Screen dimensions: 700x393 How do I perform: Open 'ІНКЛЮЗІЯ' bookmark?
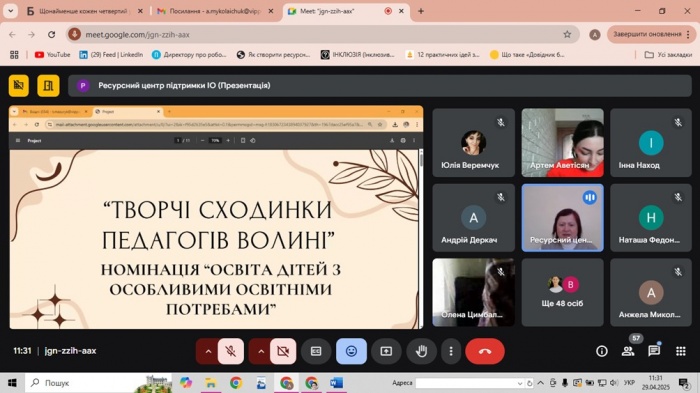(358, 54)
